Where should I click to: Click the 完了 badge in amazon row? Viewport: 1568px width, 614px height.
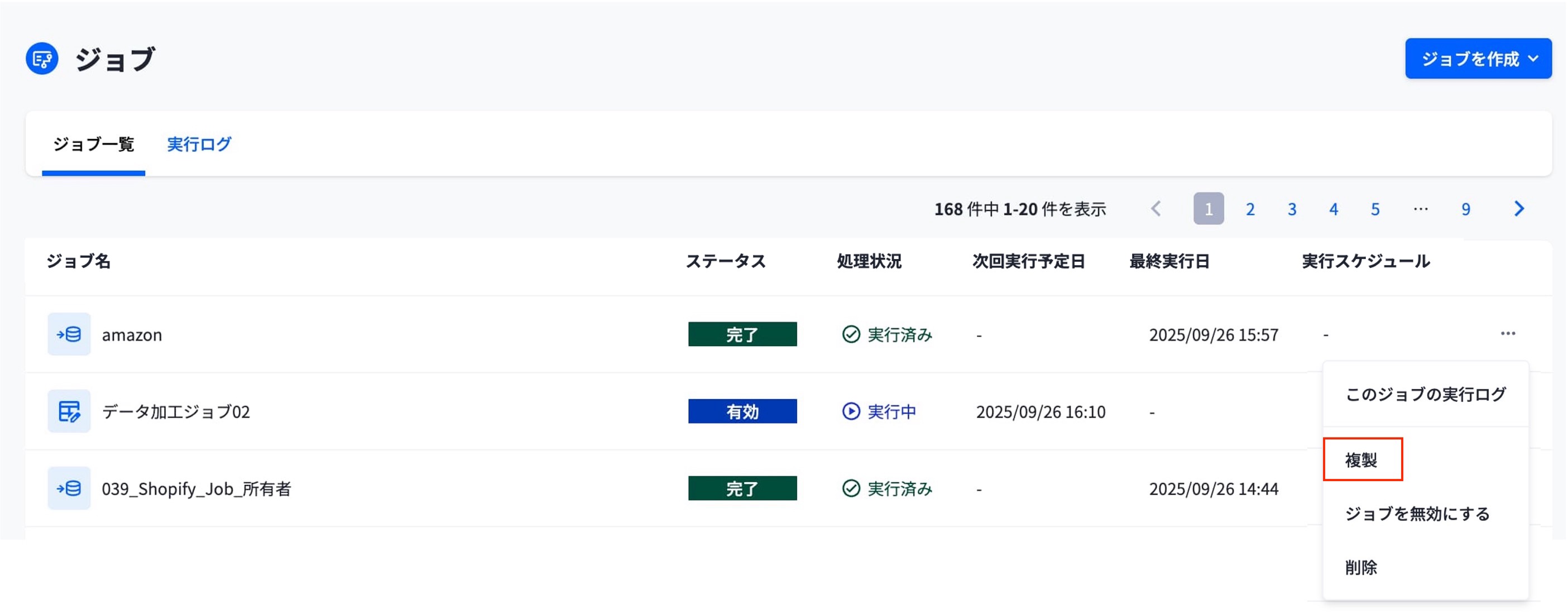pos(742,335)
